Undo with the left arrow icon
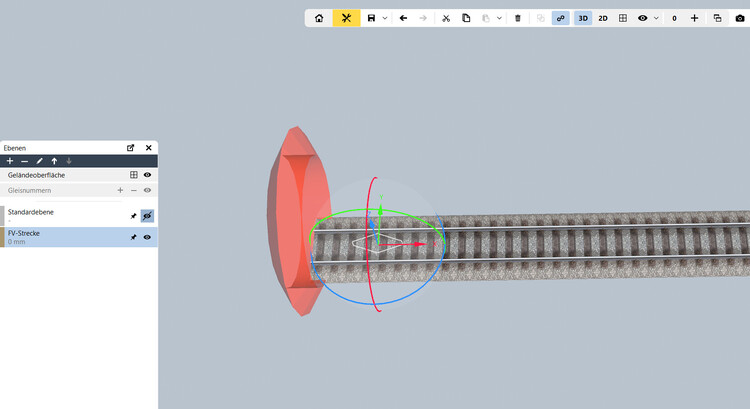Viewport: 750px width, 409px height. pos(403,18)
